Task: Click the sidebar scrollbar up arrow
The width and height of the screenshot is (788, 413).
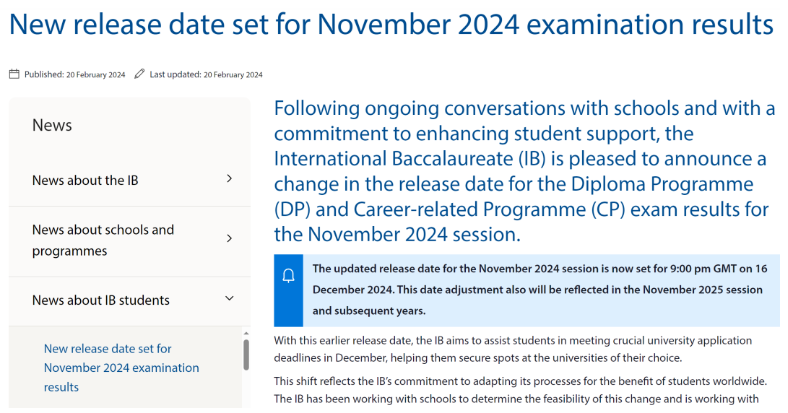Action: coord(246,334)
